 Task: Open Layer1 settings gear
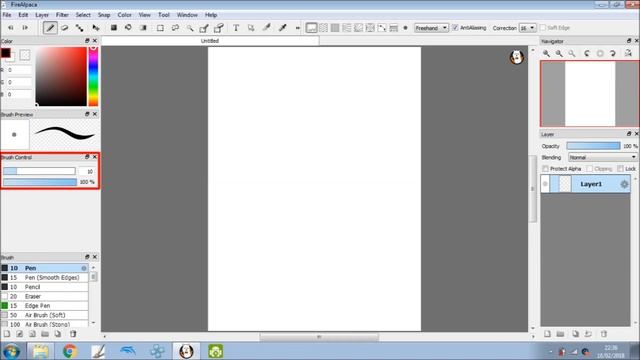click(624, 184)
